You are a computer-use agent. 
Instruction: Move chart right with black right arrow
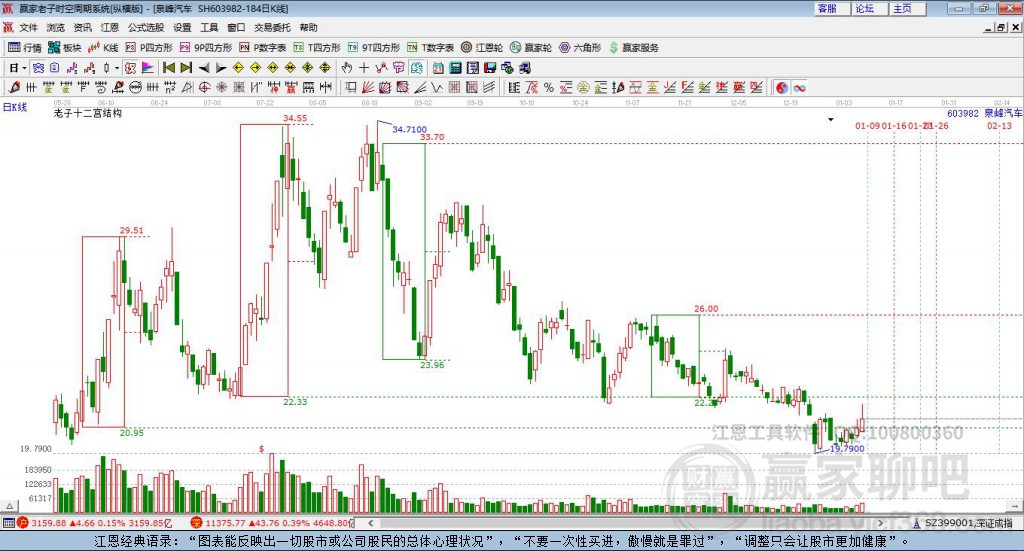221,68
